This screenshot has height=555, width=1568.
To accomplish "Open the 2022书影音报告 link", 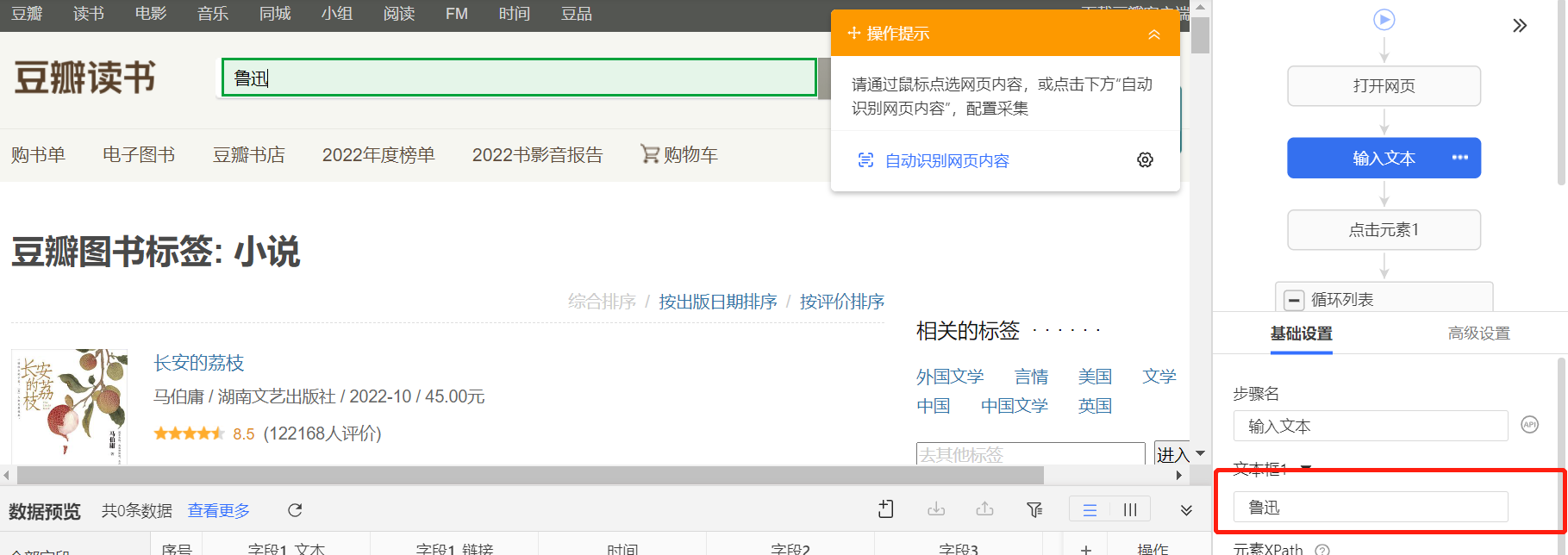I will pos(537,155).
